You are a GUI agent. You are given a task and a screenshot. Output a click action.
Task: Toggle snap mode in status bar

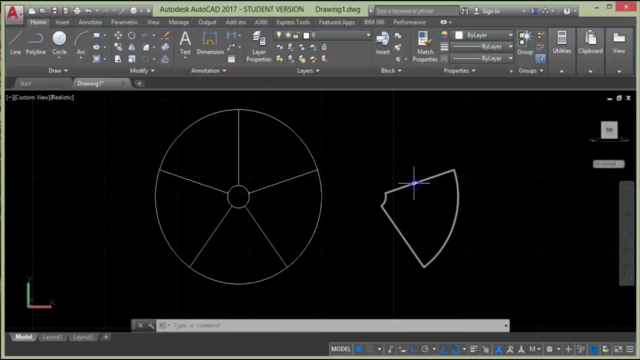pos(370,349)
